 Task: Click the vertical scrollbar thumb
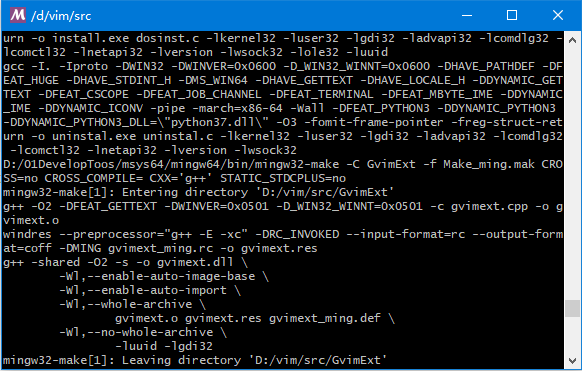[572, 308]
